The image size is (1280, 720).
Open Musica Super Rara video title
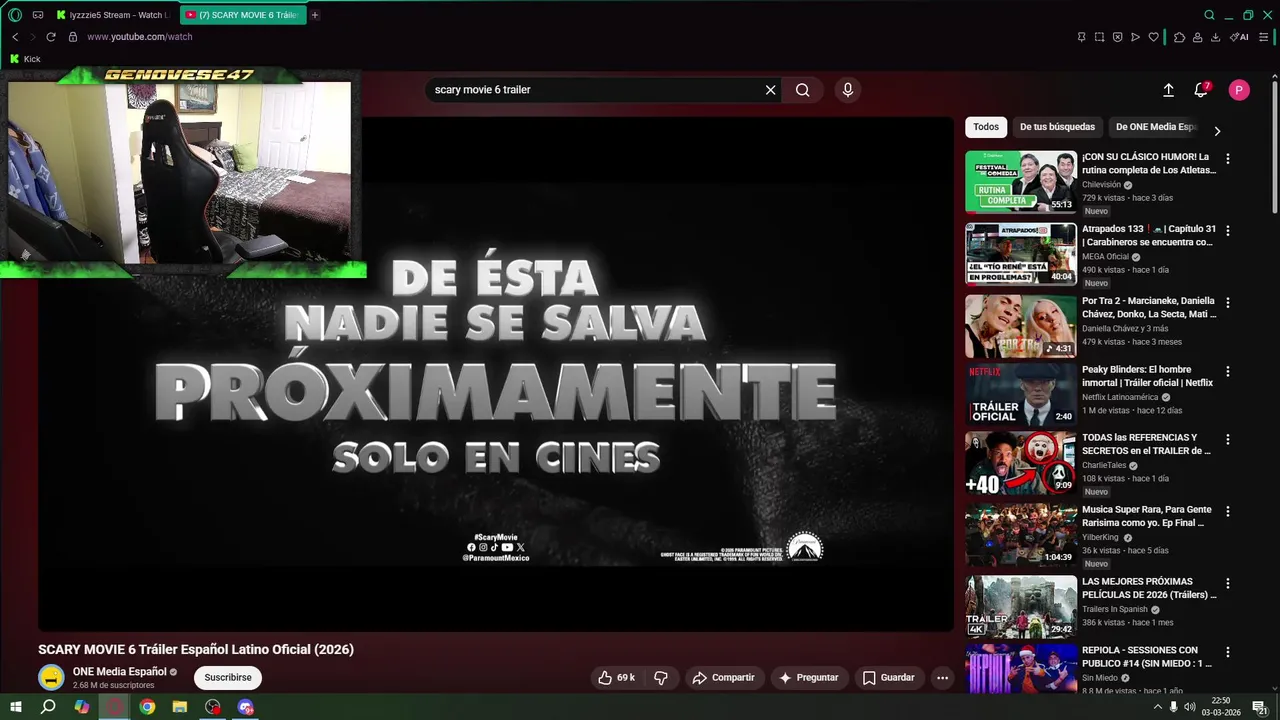pyautogui.click(x=1146, y=516)
